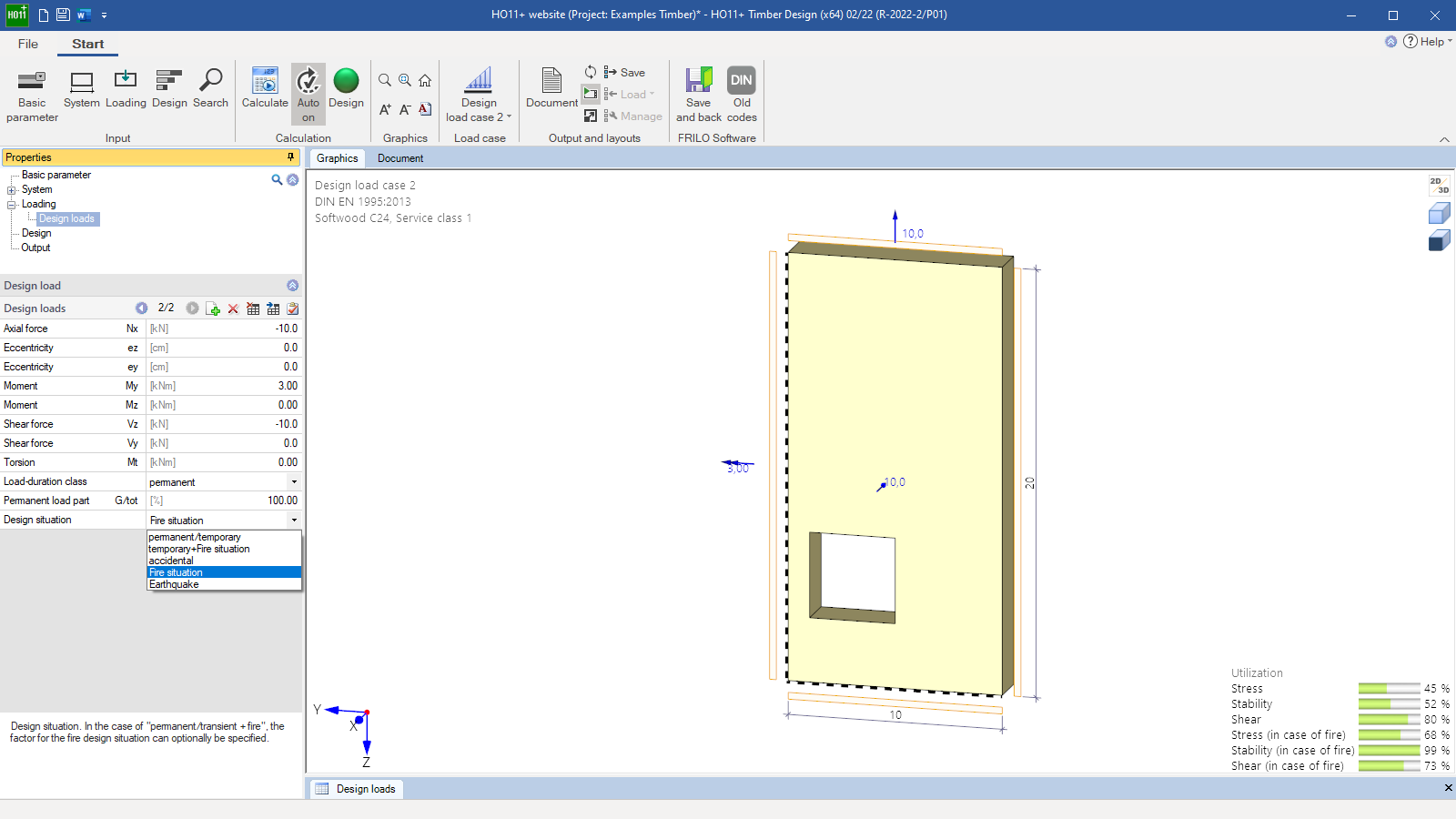Click Save layout button
The image size is (1456, 819).
(624, 72)
